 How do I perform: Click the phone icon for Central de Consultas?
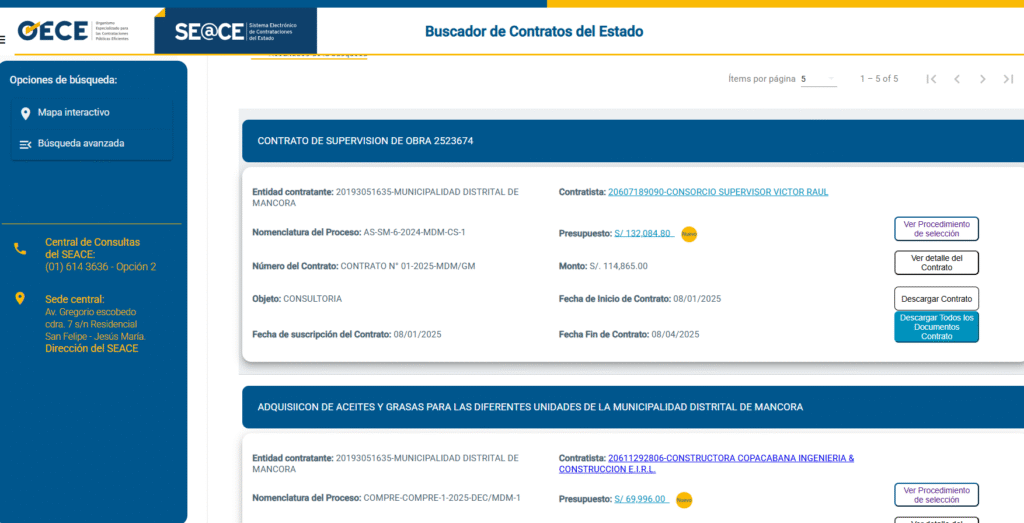[20, 249]
